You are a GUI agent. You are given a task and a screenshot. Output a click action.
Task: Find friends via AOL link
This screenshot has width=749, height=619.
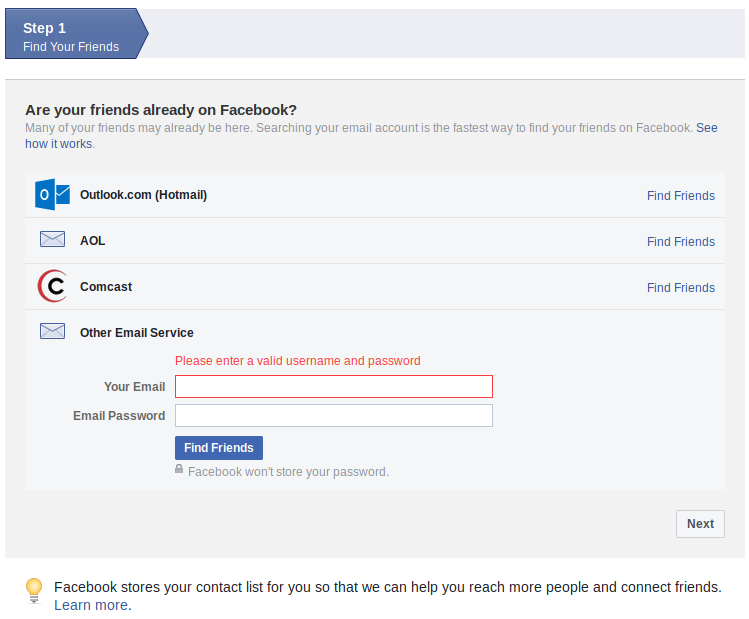pyautogui.click(x=680, y=242)
